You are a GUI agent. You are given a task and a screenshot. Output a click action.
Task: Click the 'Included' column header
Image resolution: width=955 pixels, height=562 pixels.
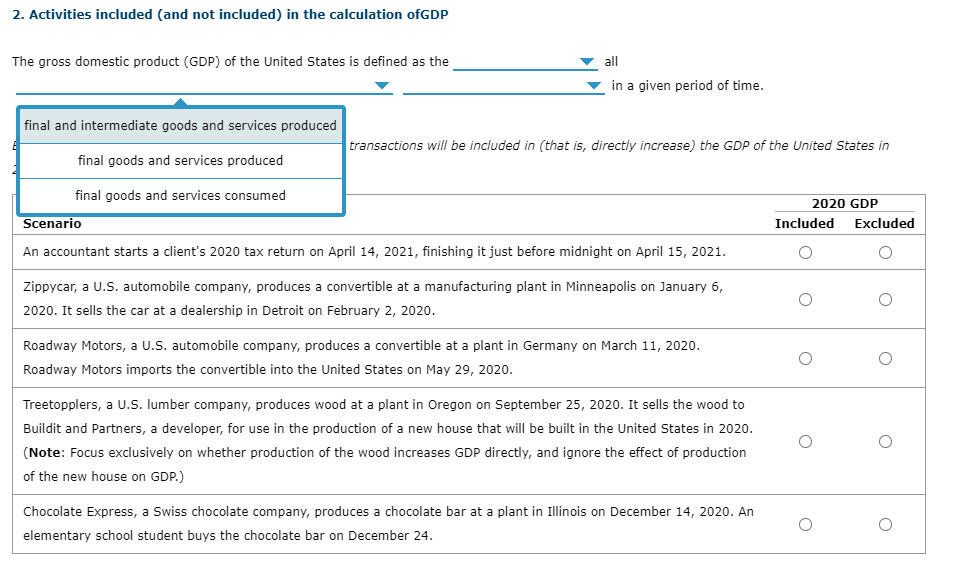(x=804, y=223)
